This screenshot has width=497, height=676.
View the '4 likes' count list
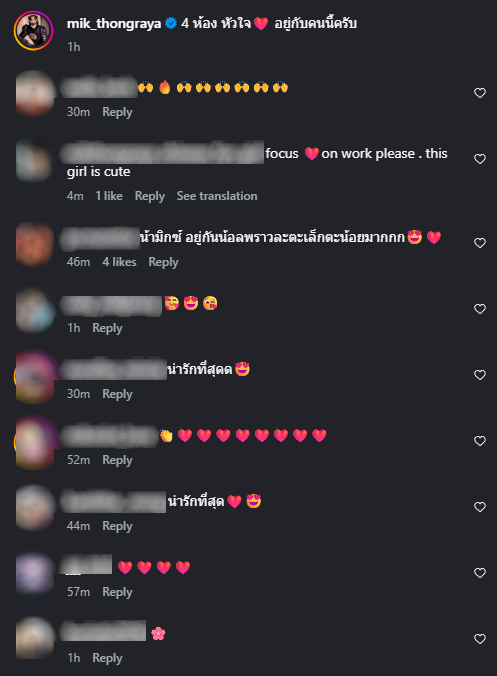click(x=119, y=262)
